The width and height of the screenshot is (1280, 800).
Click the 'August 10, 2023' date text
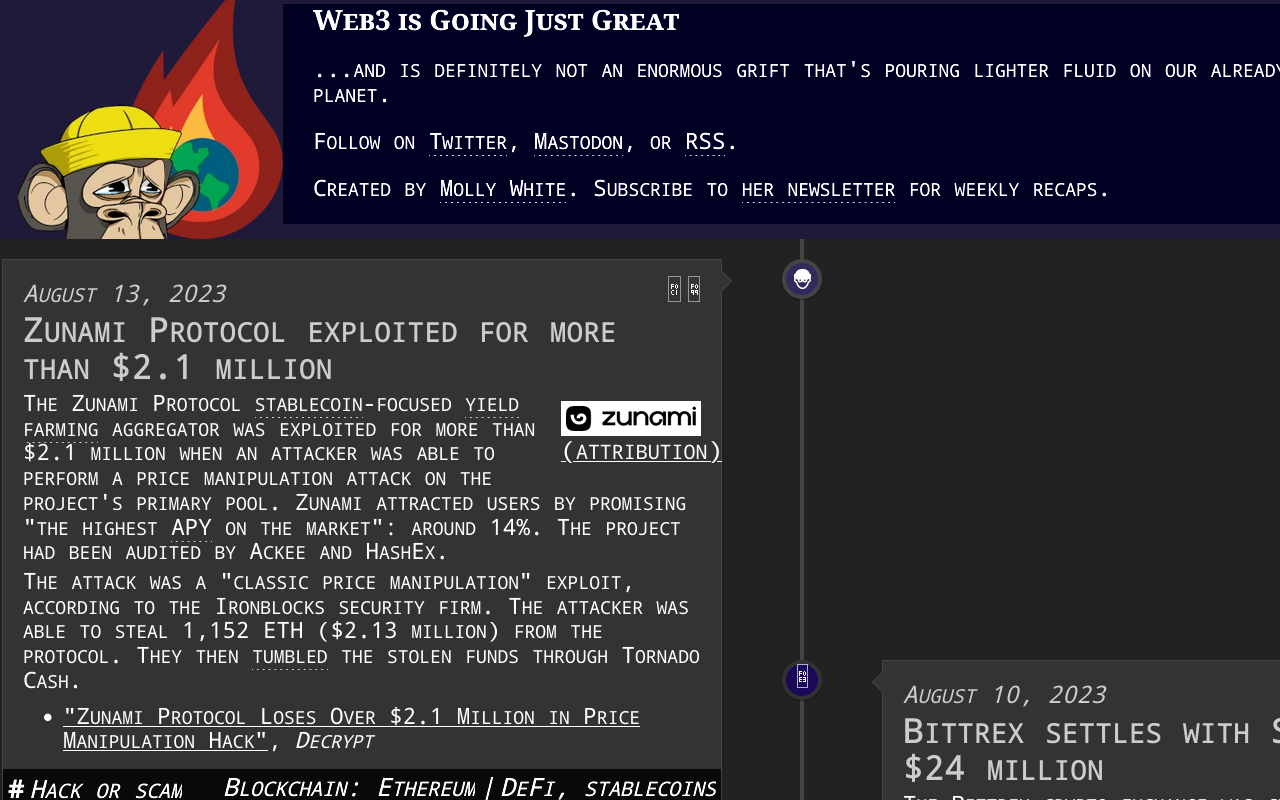1005,695
